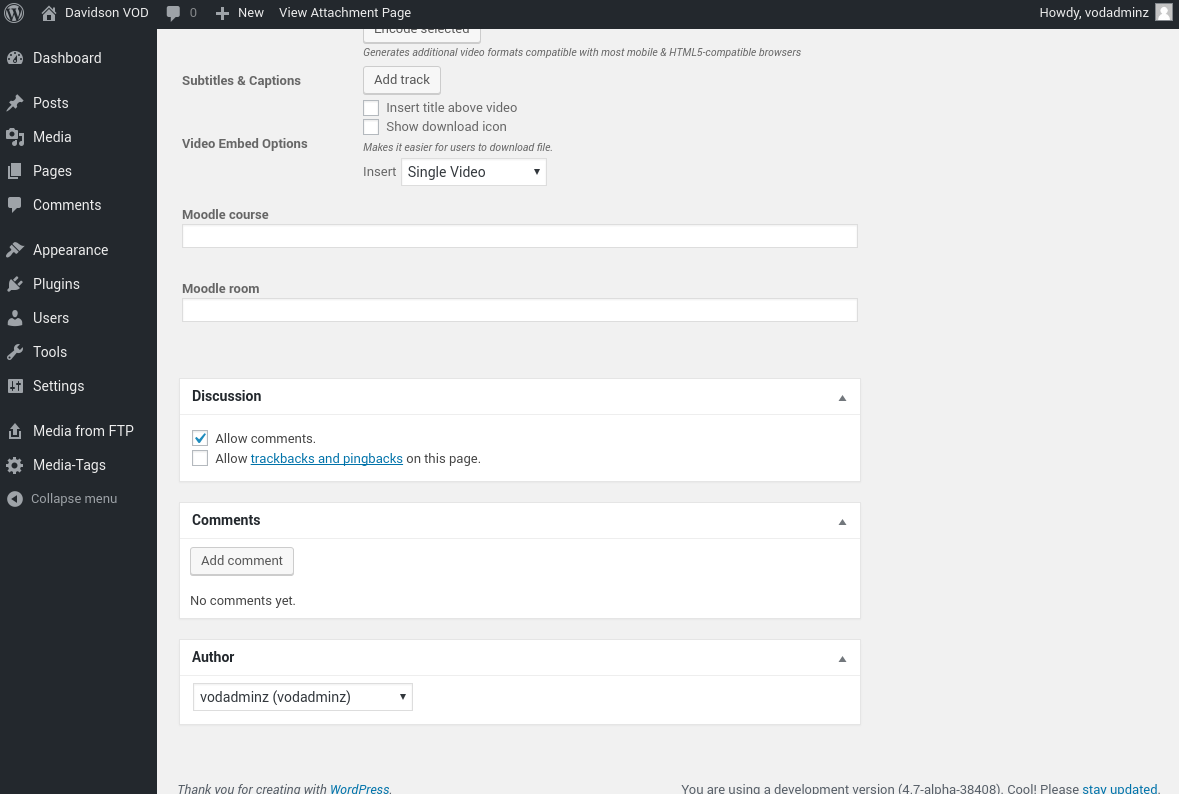This screenshot has height=794, width=1179.
Task: Click Davidson VOD site name
Action: (x=107, y=13)
